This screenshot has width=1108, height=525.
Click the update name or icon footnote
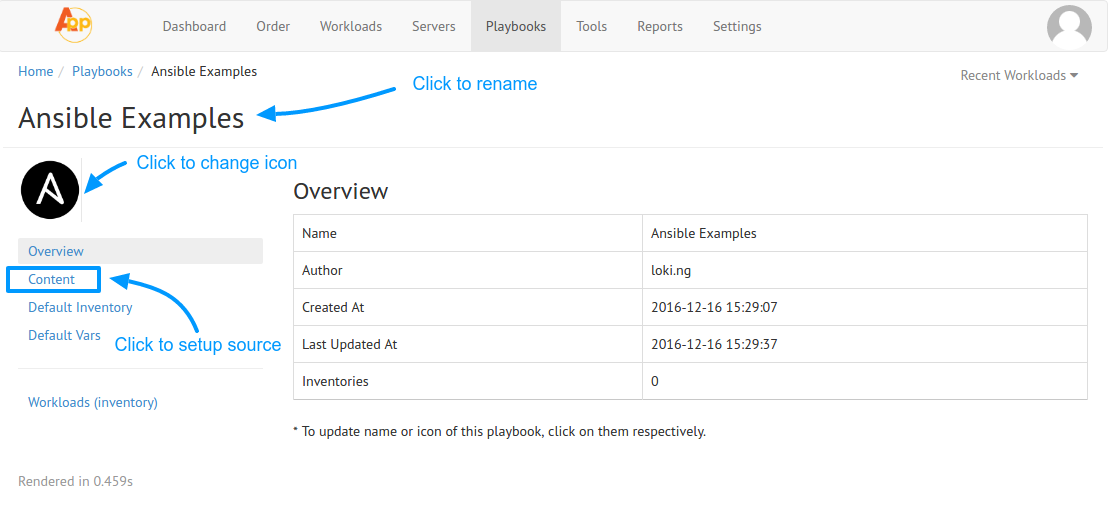499,431
